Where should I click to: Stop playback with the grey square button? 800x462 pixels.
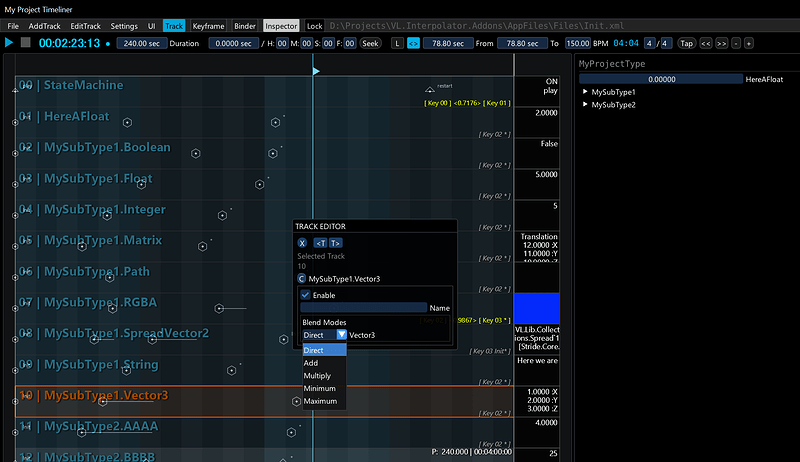pyautogui.click(x=26, y=43)
